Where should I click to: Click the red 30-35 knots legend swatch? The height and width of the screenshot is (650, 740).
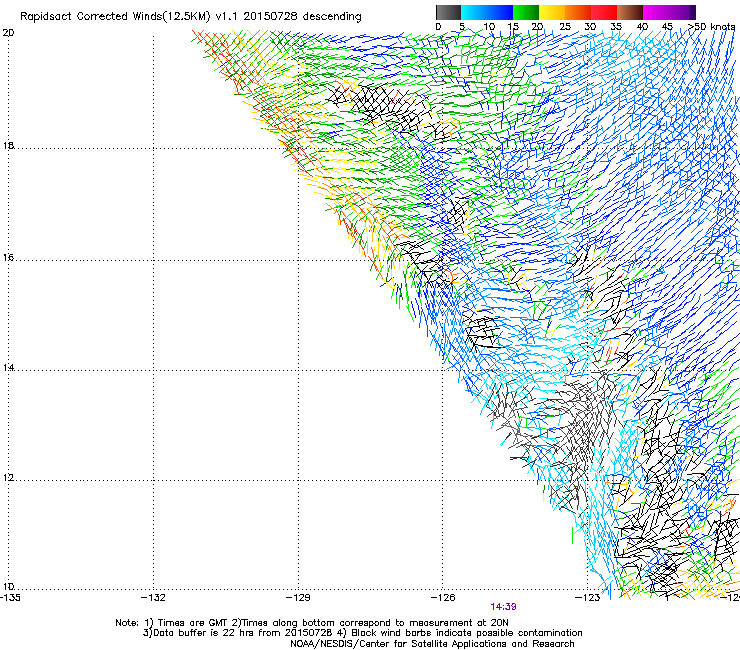pyautogui.click(x=604, y=12)
